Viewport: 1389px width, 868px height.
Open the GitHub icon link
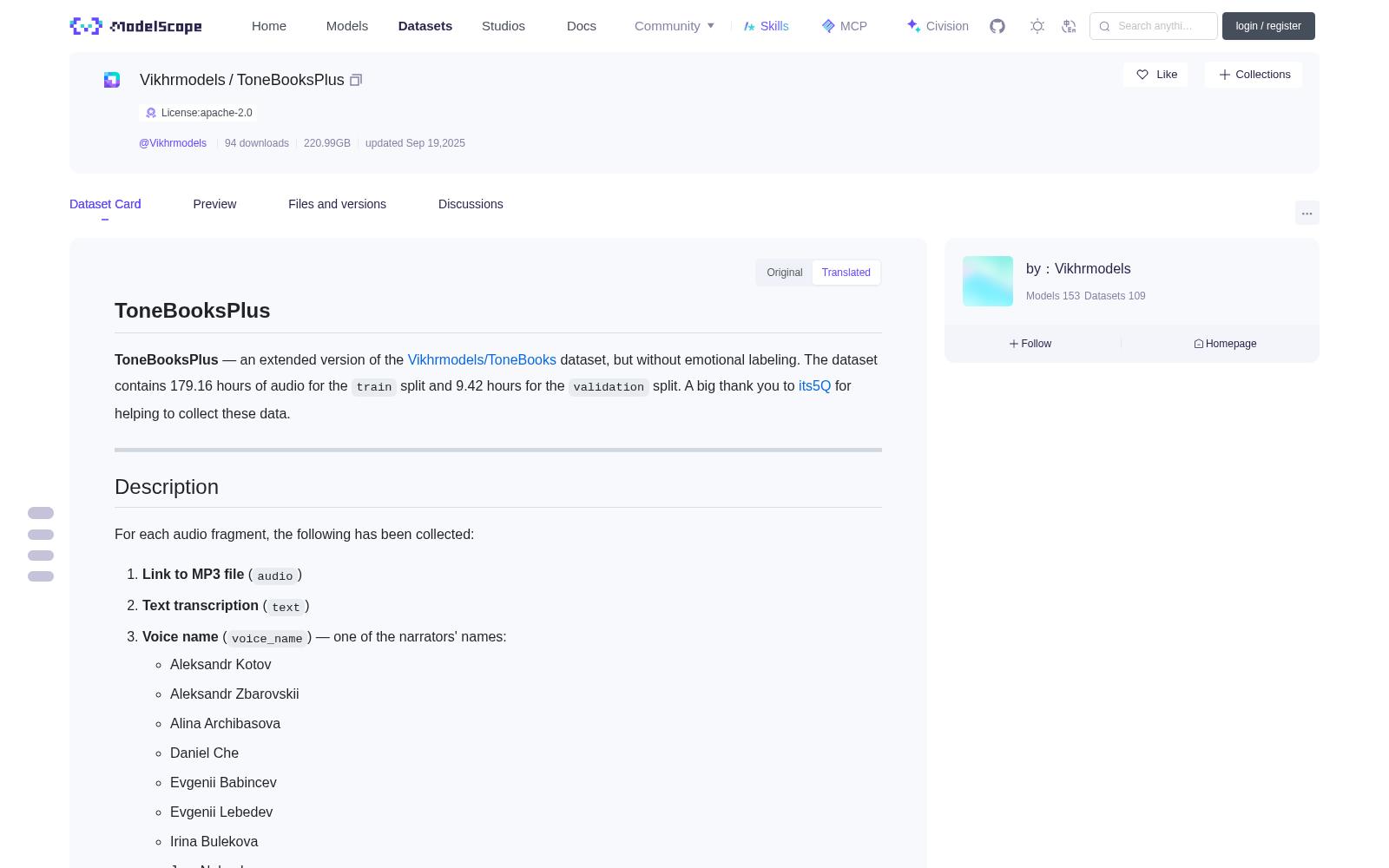997,26
